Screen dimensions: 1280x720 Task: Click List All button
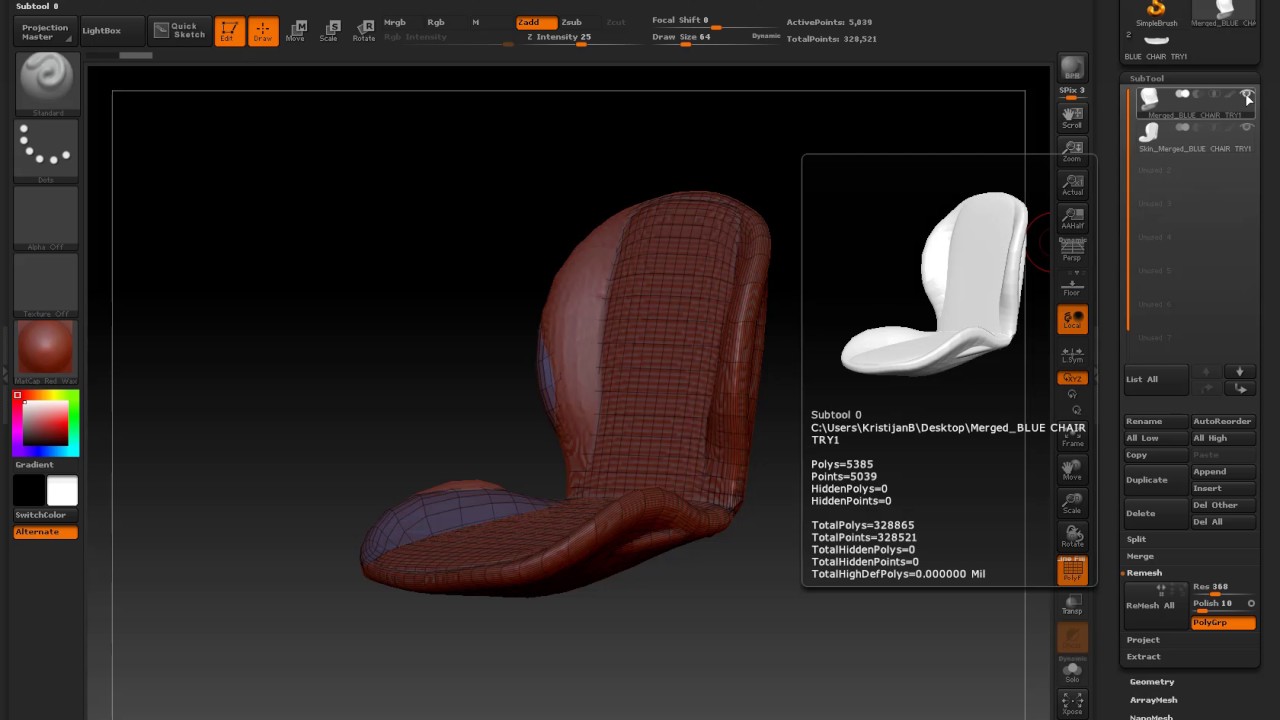(x=1156, y=379)
